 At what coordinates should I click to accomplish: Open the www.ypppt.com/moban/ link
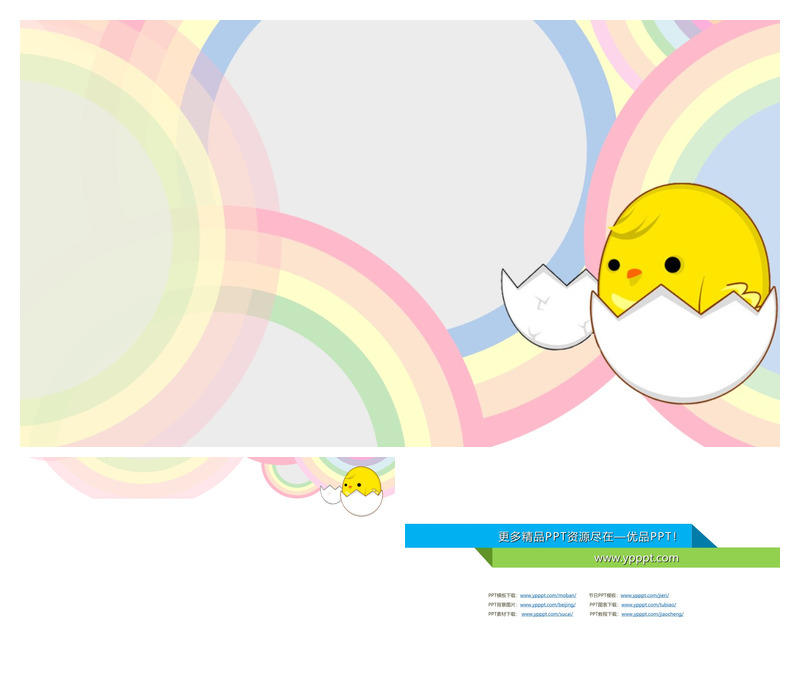(x=548, y=595)
